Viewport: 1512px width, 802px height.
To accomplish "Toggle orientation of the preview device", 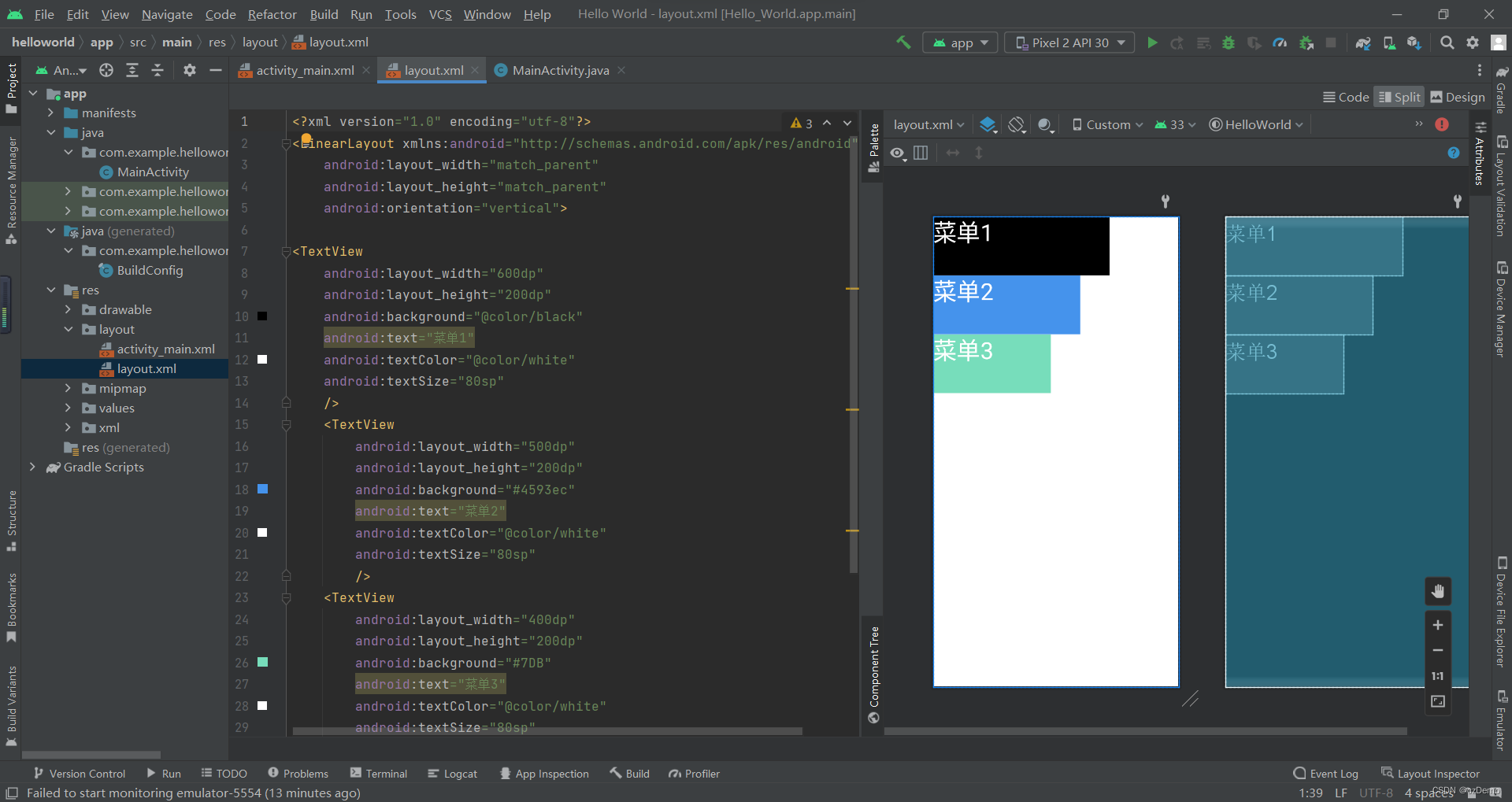I will click(x=1016, y=124).
